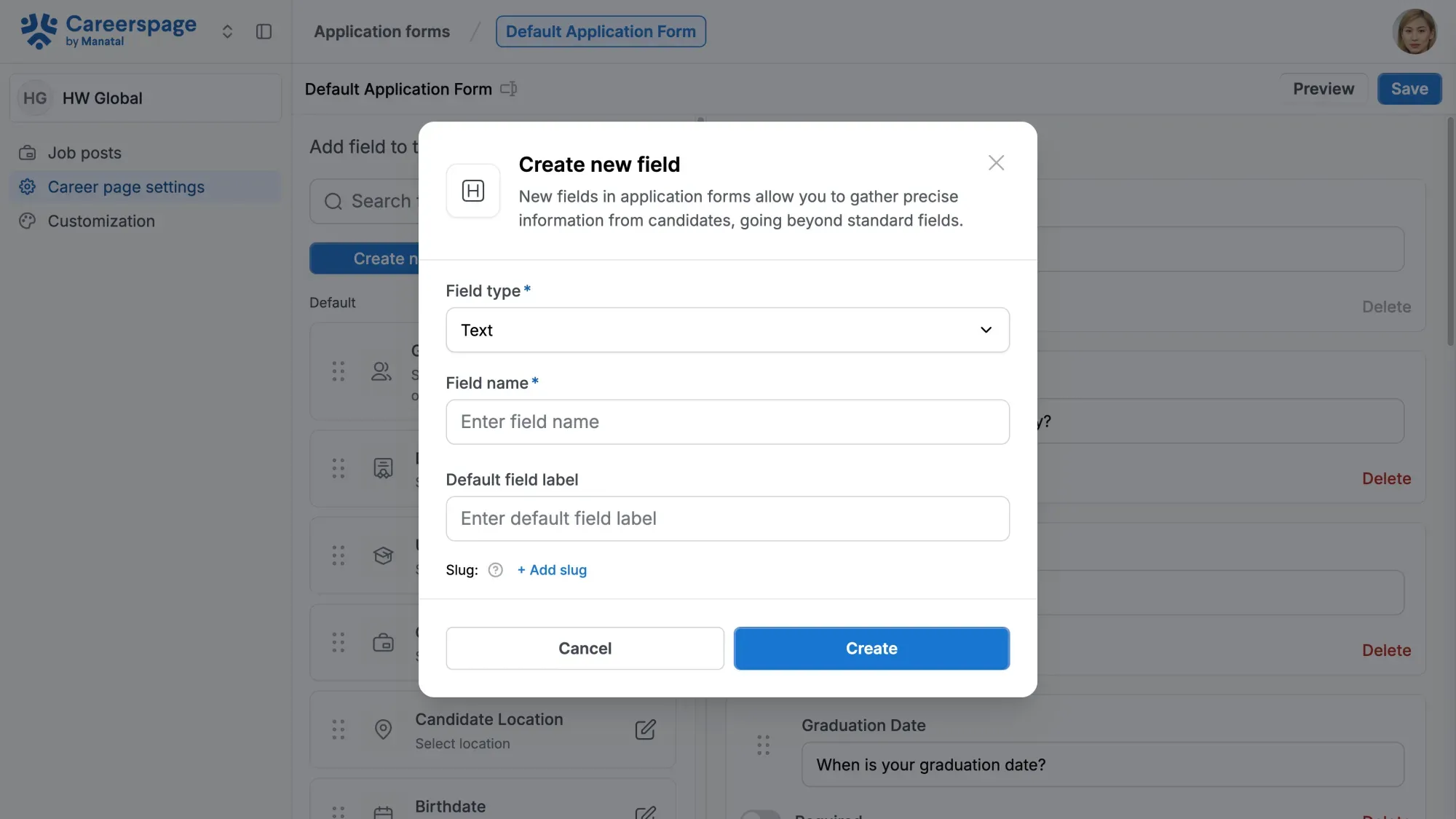1456x819 pixels.
Task: Click the Add slug link
Action: point(551,570)
